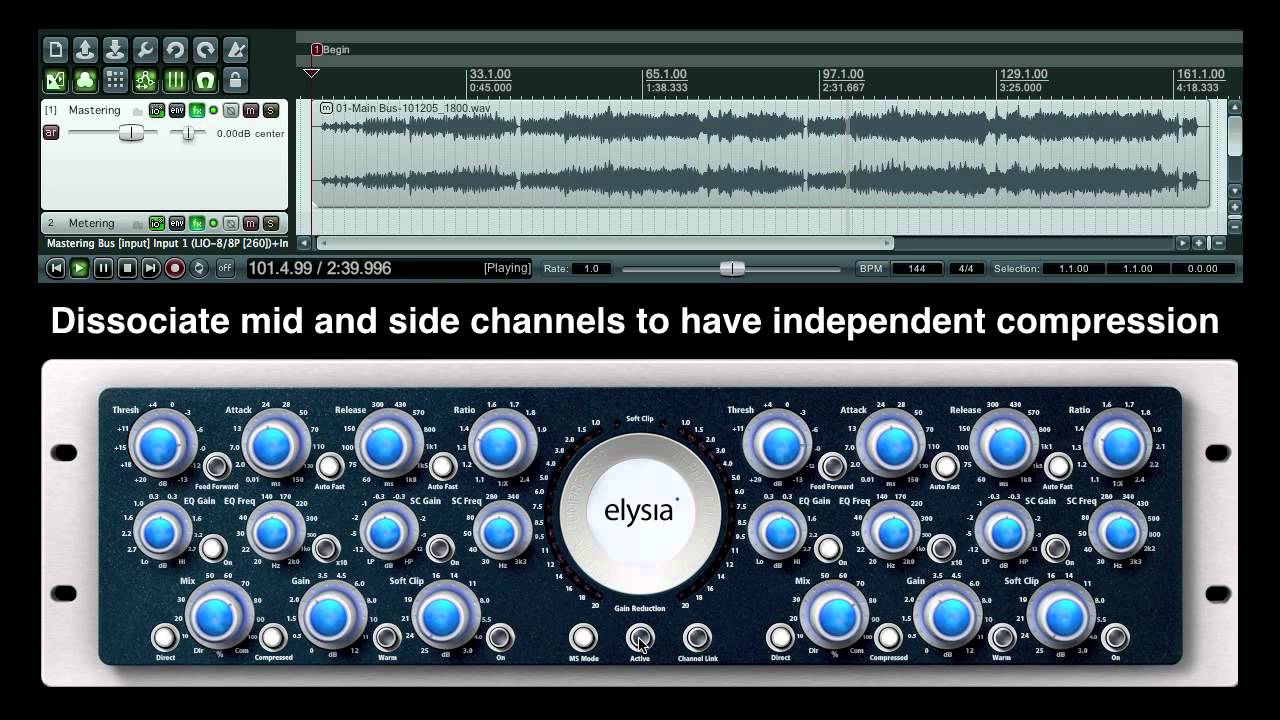The width and height of the screenshot is (1280, 720).
Task: Open the fx chain of Mastering track
Action: pos(197,110)
